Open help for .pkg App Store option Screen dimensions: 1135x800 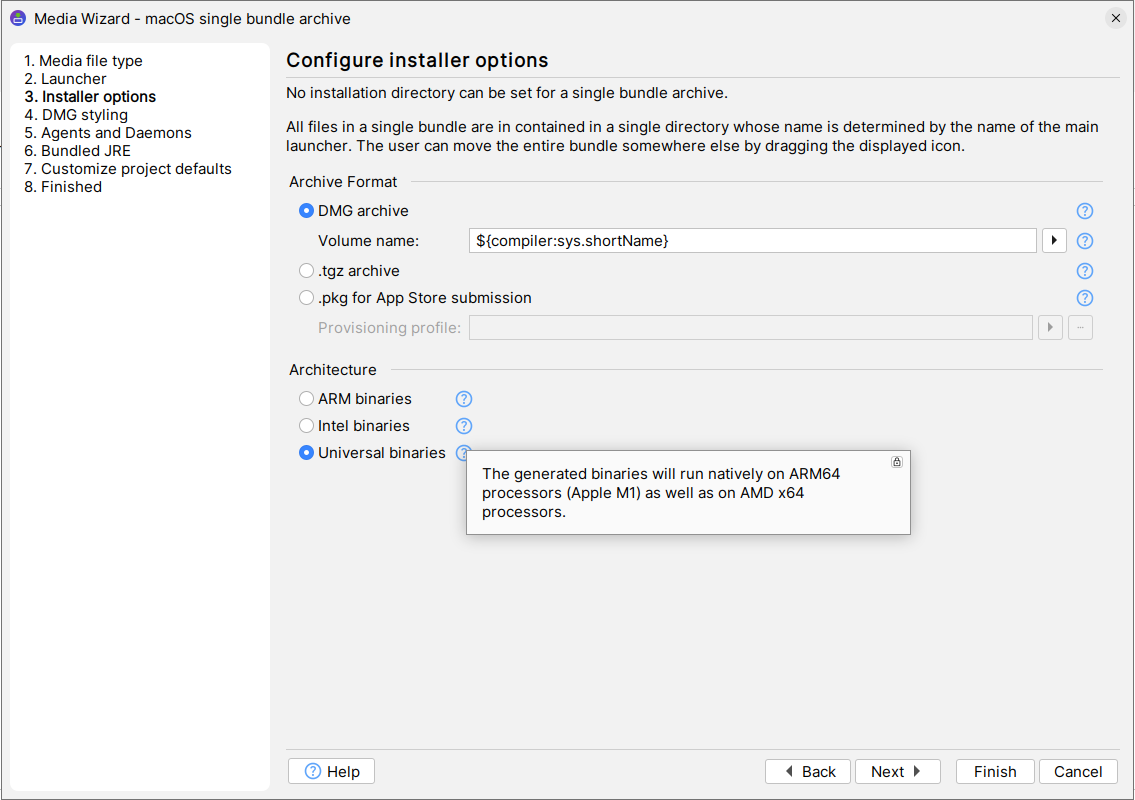pos(1084,298)
